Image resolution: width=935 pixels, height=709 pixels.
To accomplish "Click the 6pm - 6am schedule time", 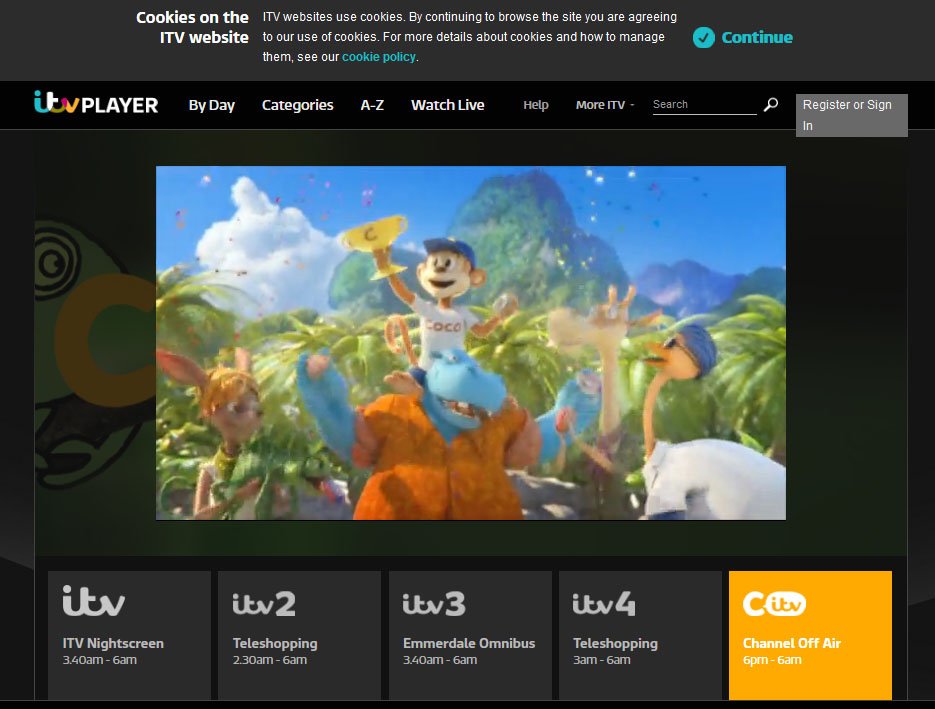I will point(772,660).
